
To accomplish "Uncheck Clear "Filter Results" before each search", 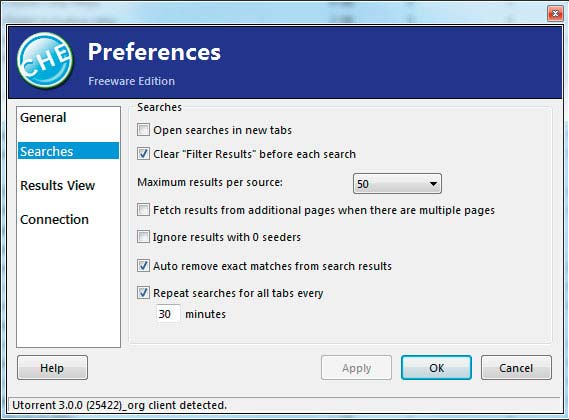I will 143,154.
